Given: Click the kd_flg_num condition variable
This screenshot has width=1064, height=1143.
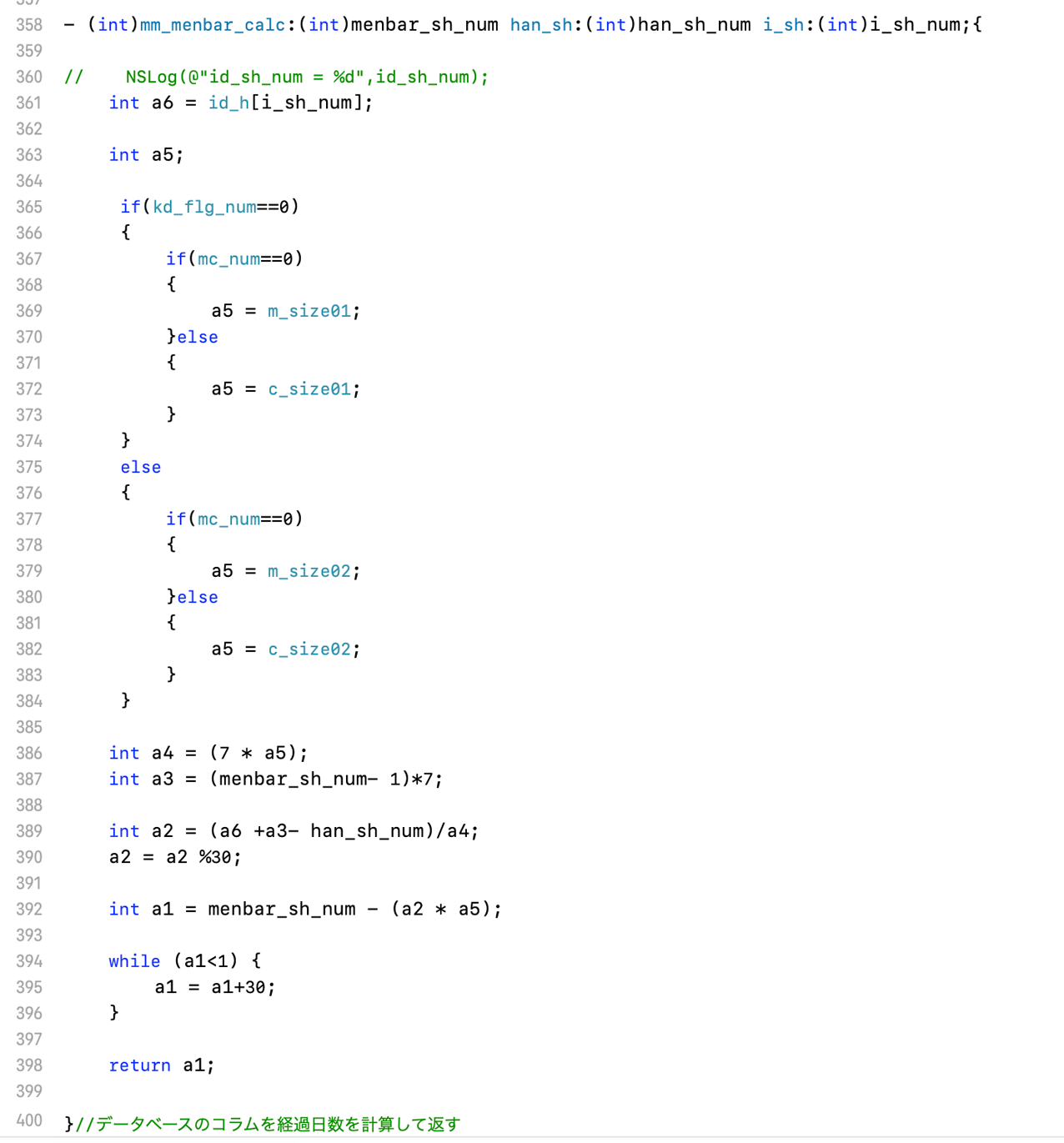Looking at the screenshot, I should (x=204, y=207).
